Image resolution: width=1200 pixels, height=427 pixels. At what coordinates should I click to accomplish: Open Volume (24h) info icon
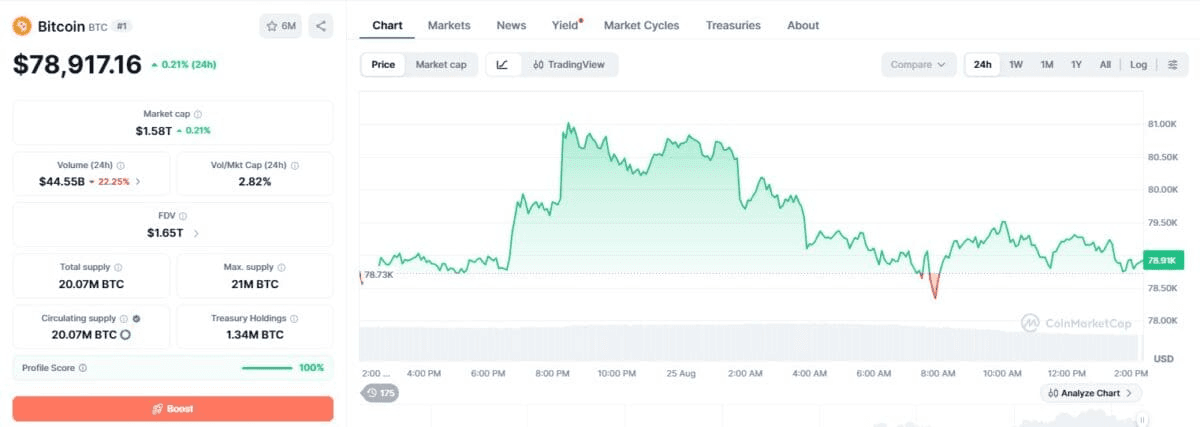[x=121, y=165]
